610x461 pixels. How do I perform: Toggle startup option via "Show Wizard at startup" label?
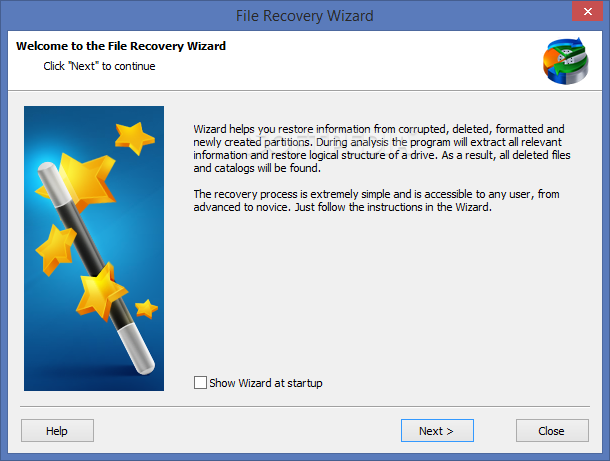pyautogui.click(x=266, y=383)
